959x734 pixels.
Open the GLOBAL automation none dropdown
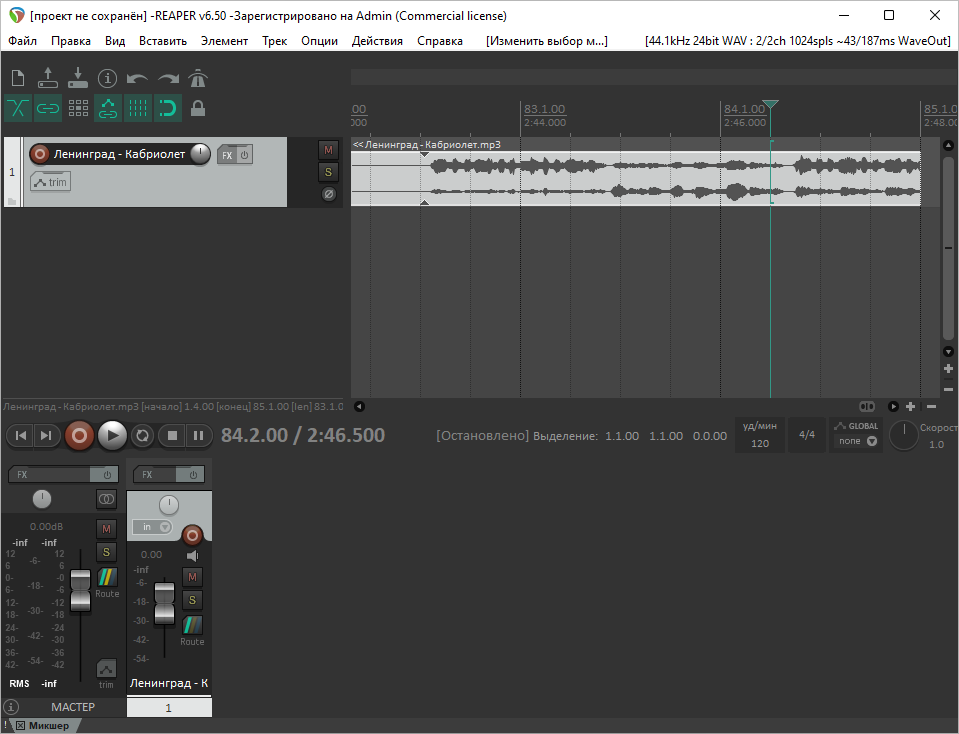(857, 441)
